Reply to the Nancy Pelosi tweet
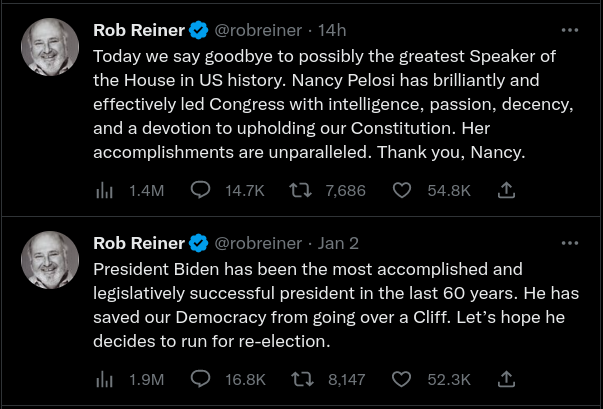The image size is (603, 409). pyautogui.click(x=199, y=190)
